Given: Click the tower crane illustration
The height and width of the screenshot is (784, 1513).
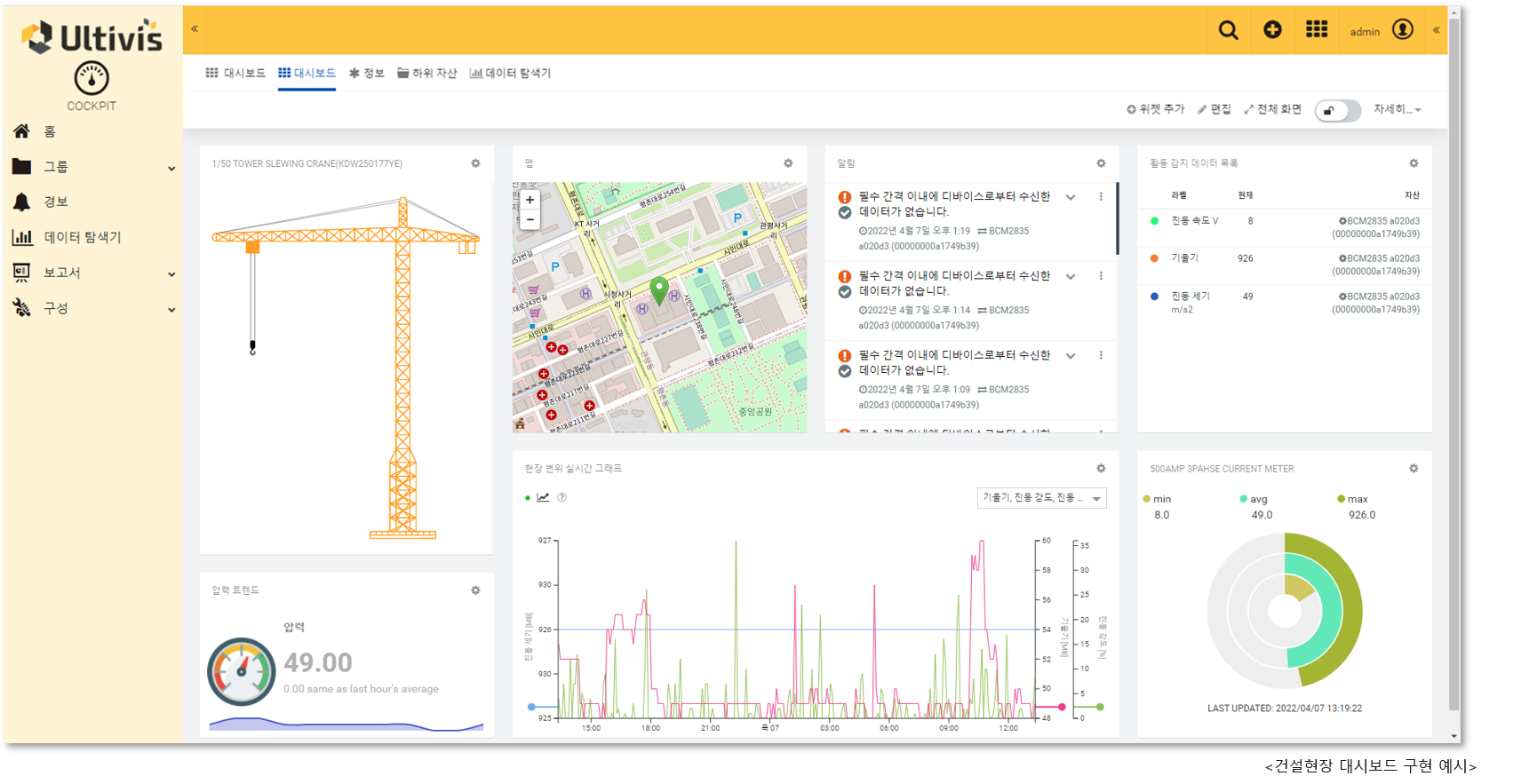Looking at the screenshot, I should 346,368.
